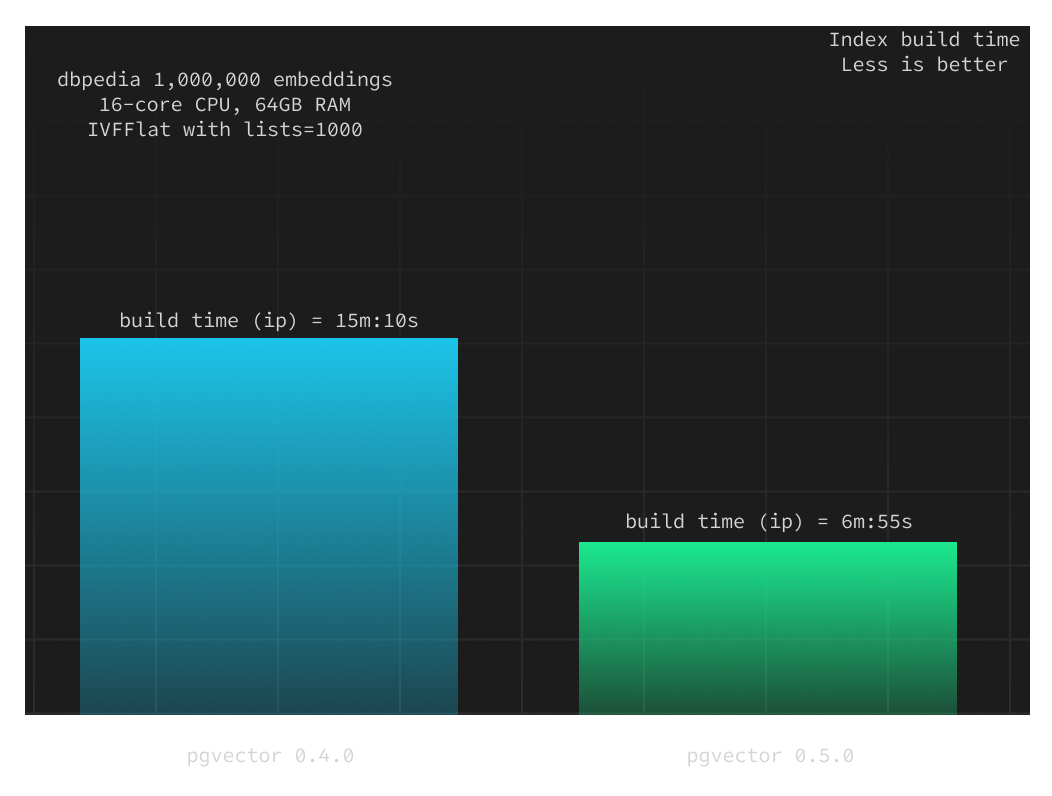
Task: Click the "15m:10s" build time value
Action: (x=377, y=321)
